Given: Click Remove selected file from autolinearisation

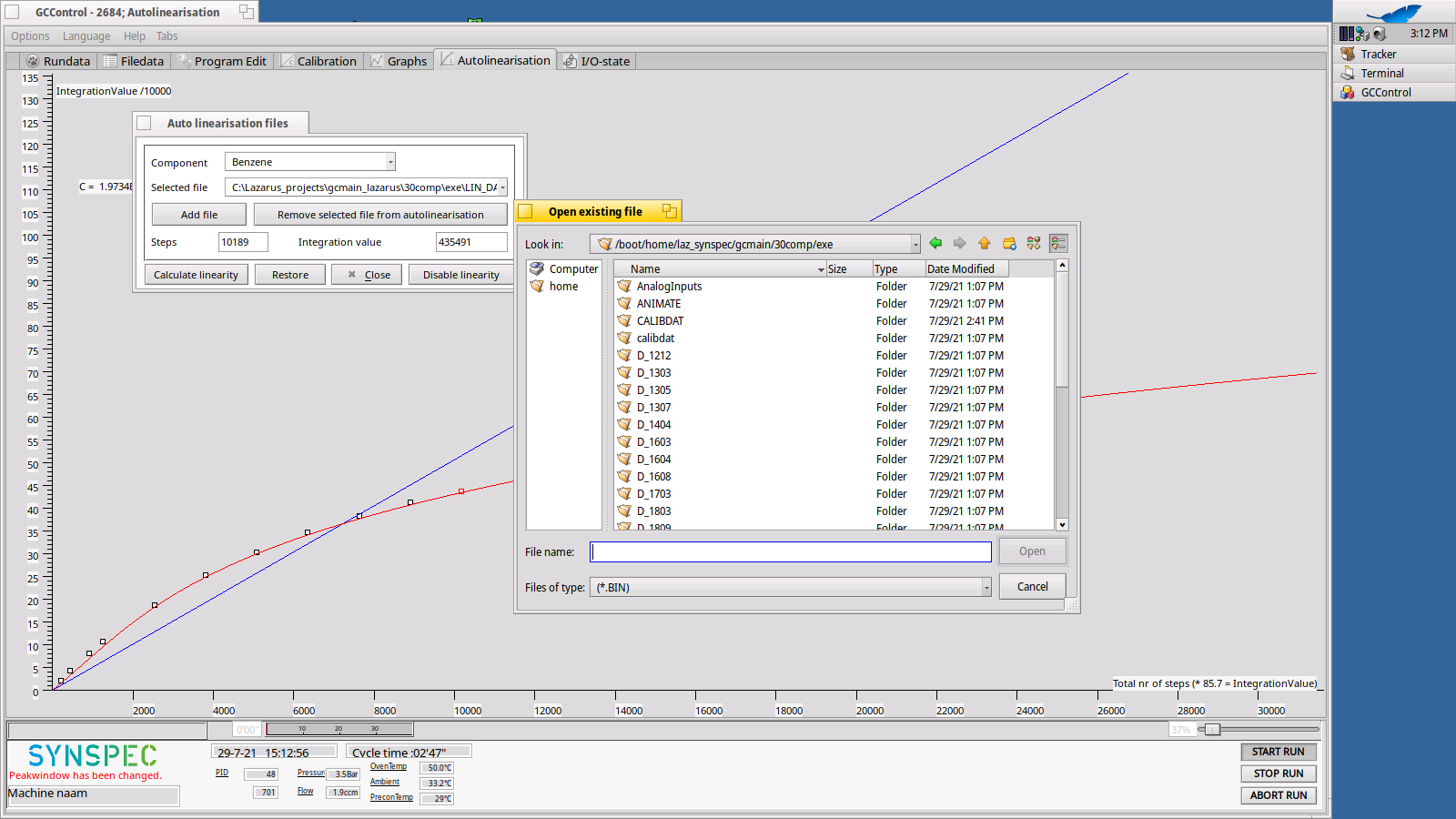Looking at the screenshot, I should tap(380, 215).
